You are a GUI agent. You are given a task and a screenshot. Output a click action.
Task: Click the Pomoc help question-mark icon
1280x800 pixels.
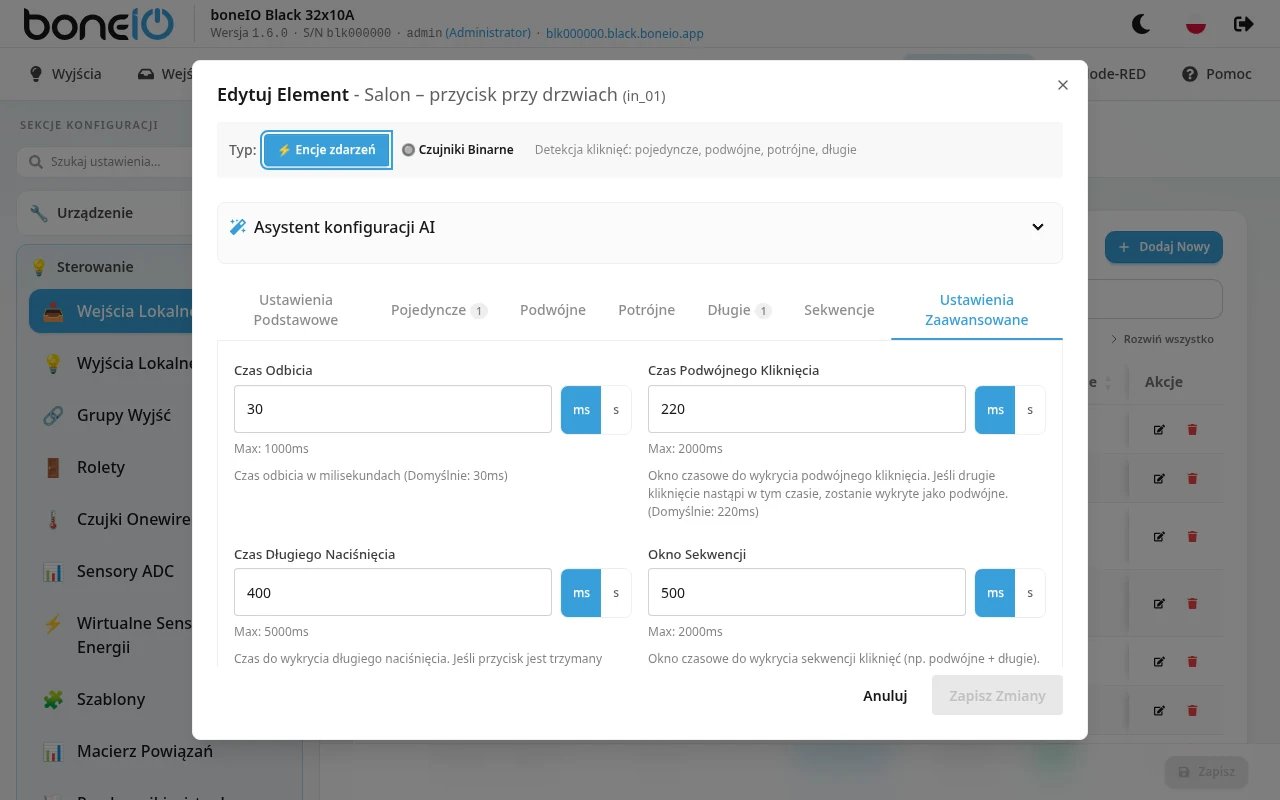tap(1190, 74)
